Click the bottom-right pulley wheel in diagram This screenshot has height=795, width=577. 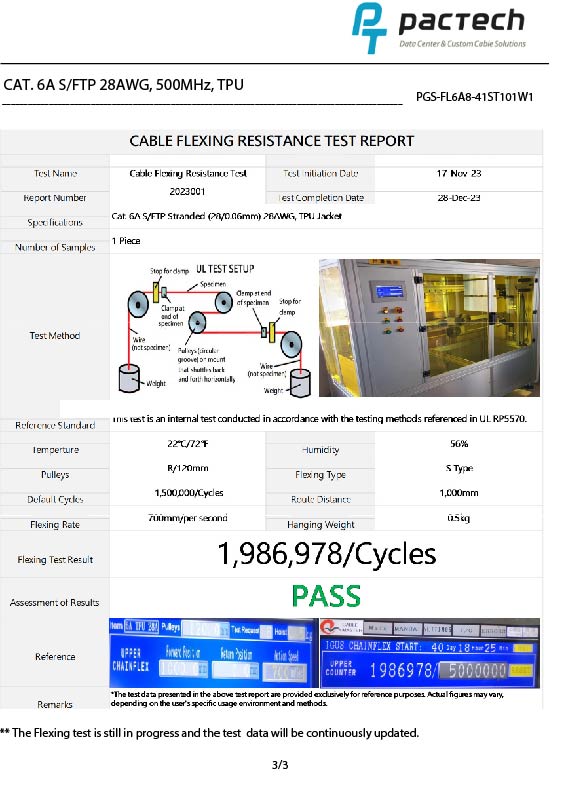pos(291,344)
